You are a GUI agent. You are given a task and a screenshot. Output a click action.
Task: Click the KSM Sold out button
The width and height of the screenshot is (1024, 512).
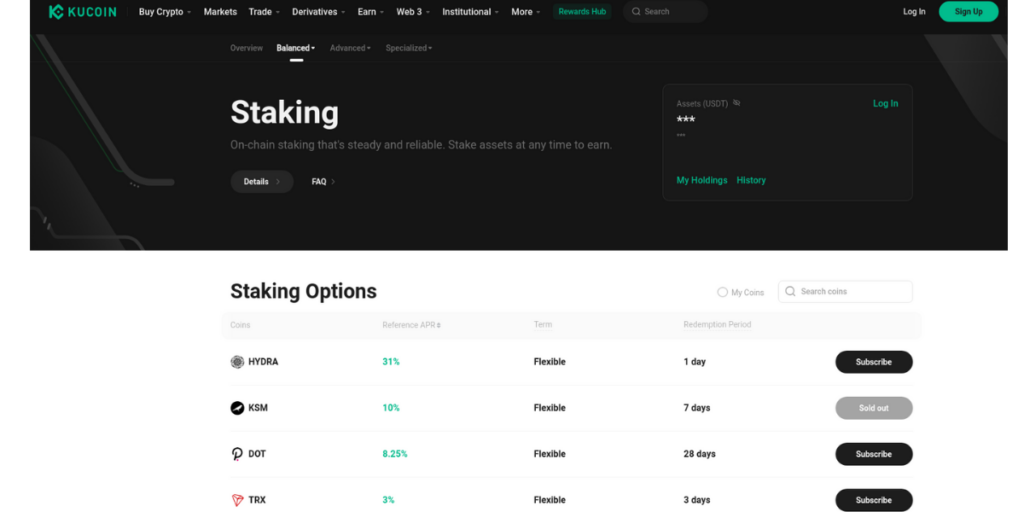click(874, 408)
